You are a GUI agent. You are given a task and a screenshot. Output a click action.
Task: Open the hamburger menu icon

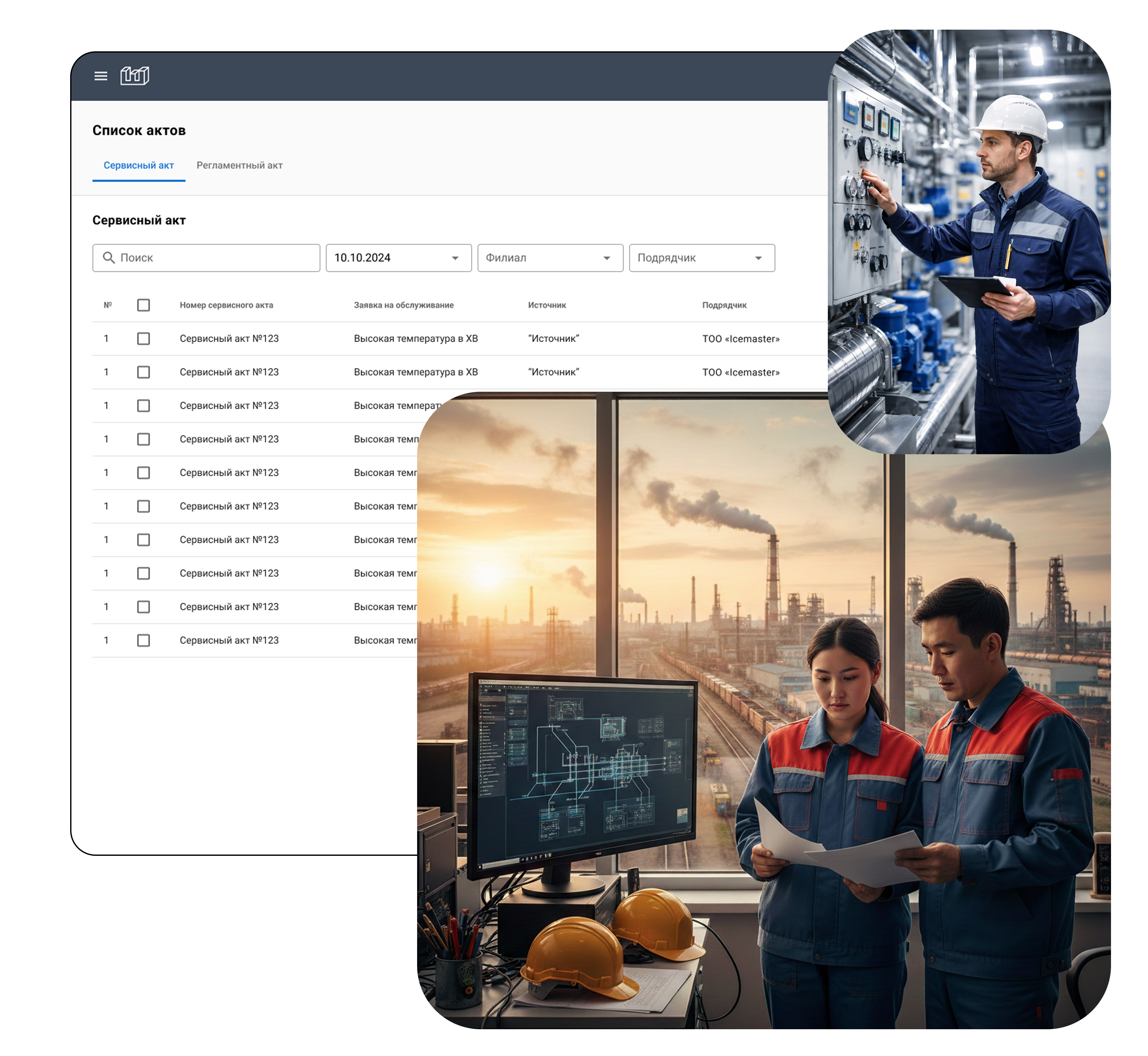pyautogui.click(x=101, y=76)
